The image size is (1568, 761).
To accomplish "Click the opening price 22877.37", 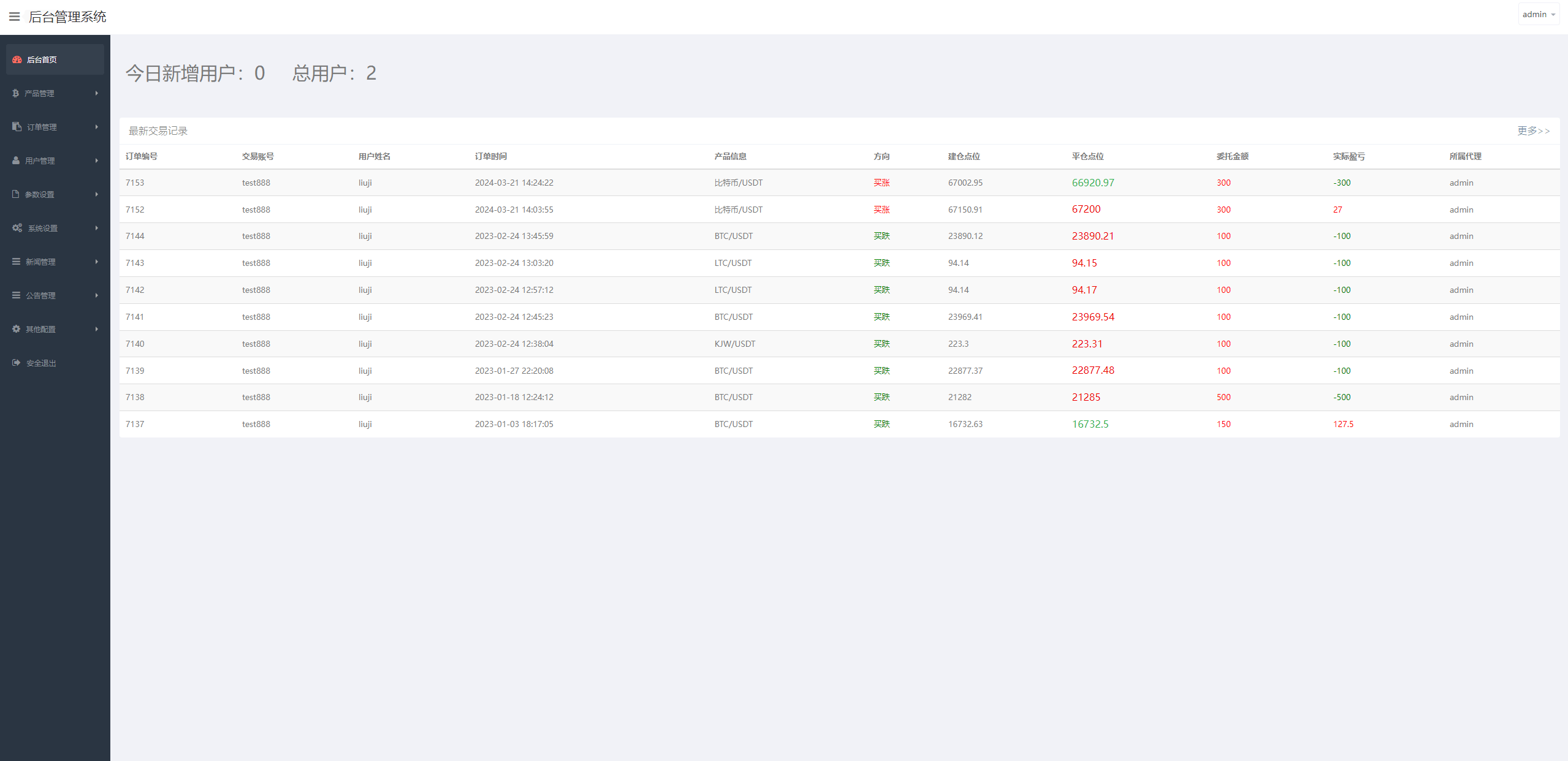I will pos(965,371).
